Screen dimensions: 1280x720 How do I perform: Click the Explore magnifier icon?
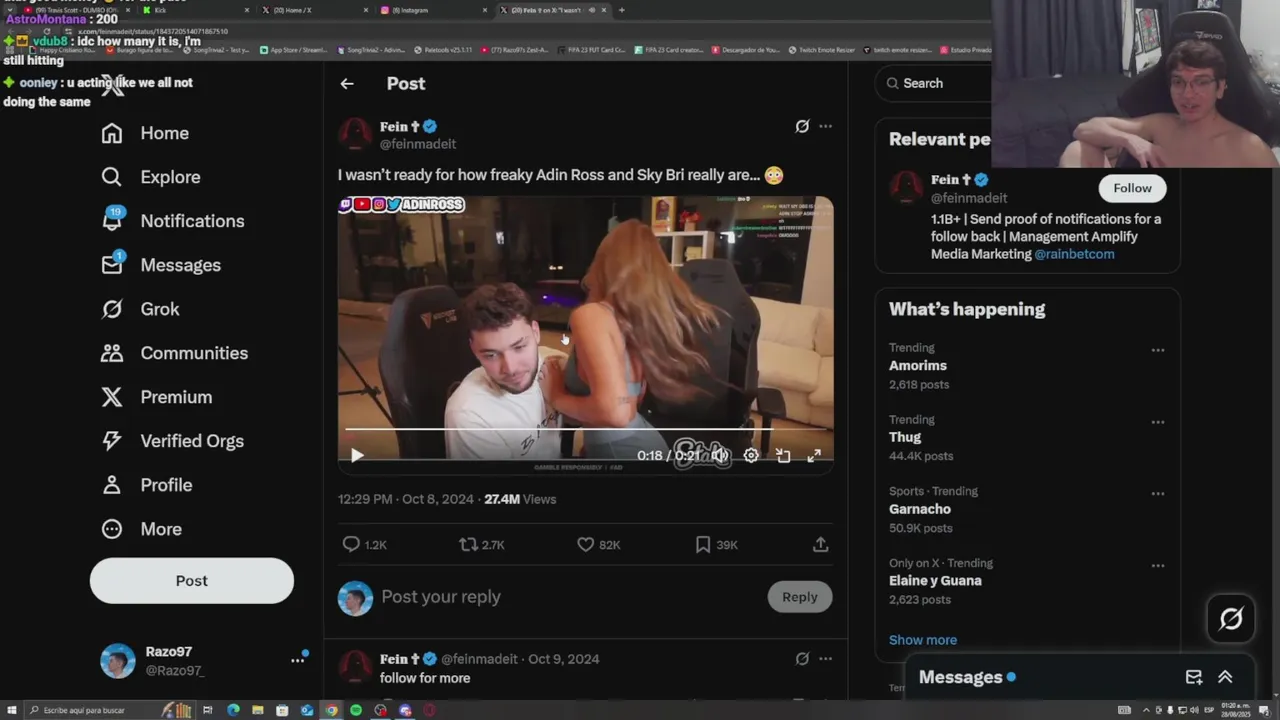(x=112, y=177)
